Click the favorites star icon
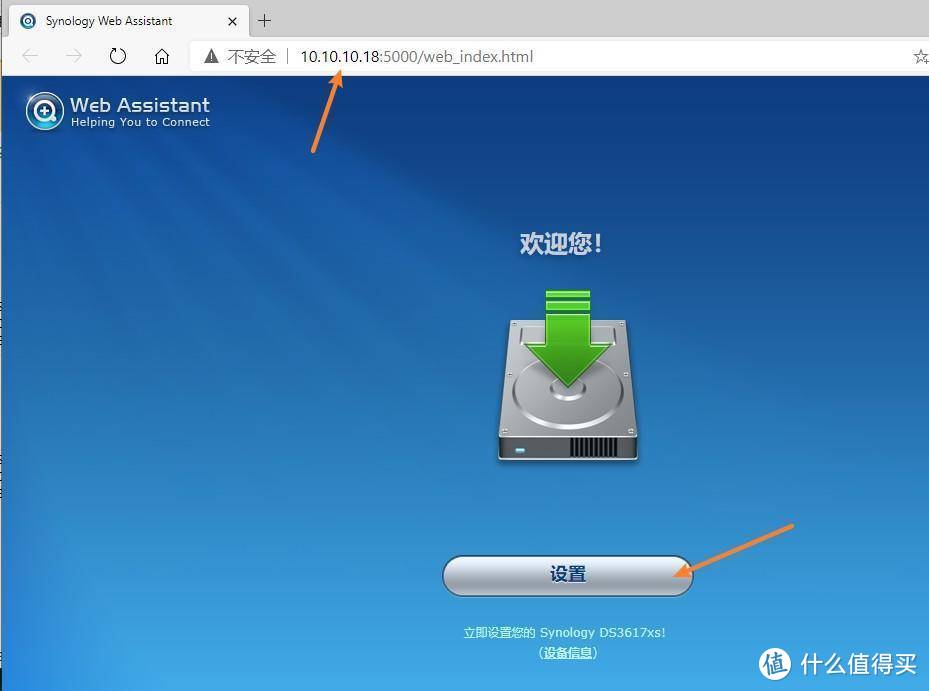929x691 pixels. click(921, 56)
